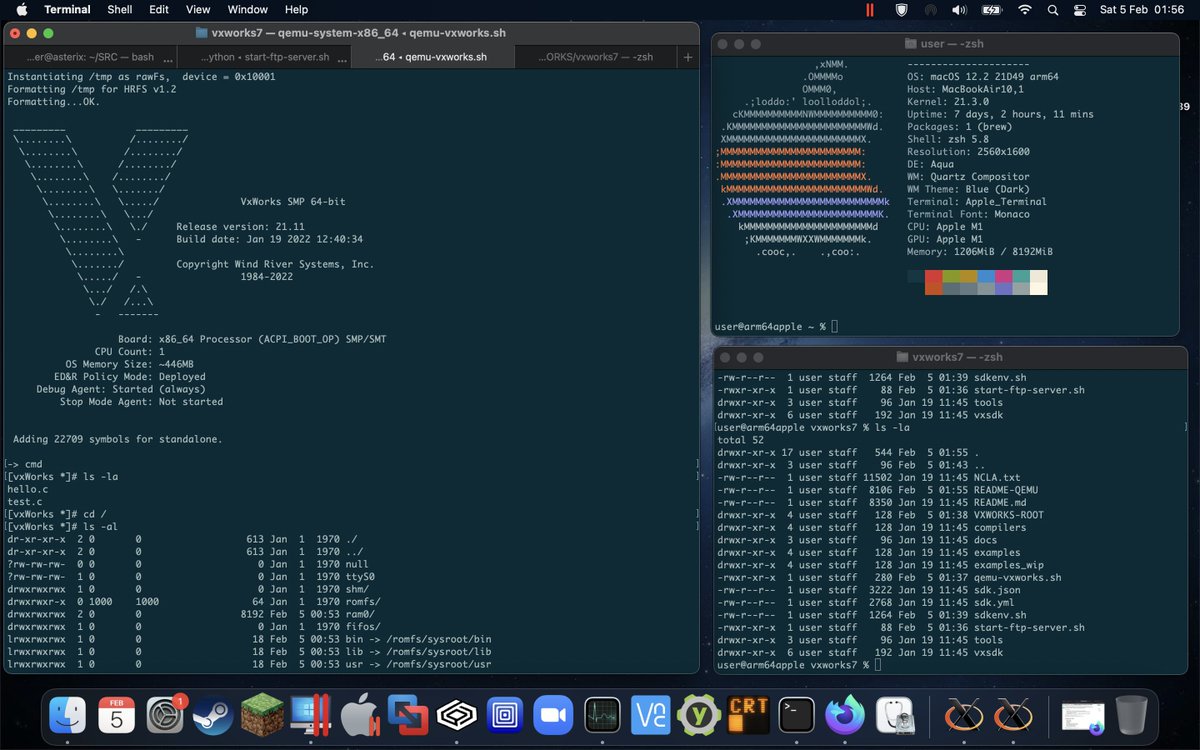Click 'examples_wip' in vxworks7 listing
The width and height of the screenshot is (1200, 750).
1009,565
